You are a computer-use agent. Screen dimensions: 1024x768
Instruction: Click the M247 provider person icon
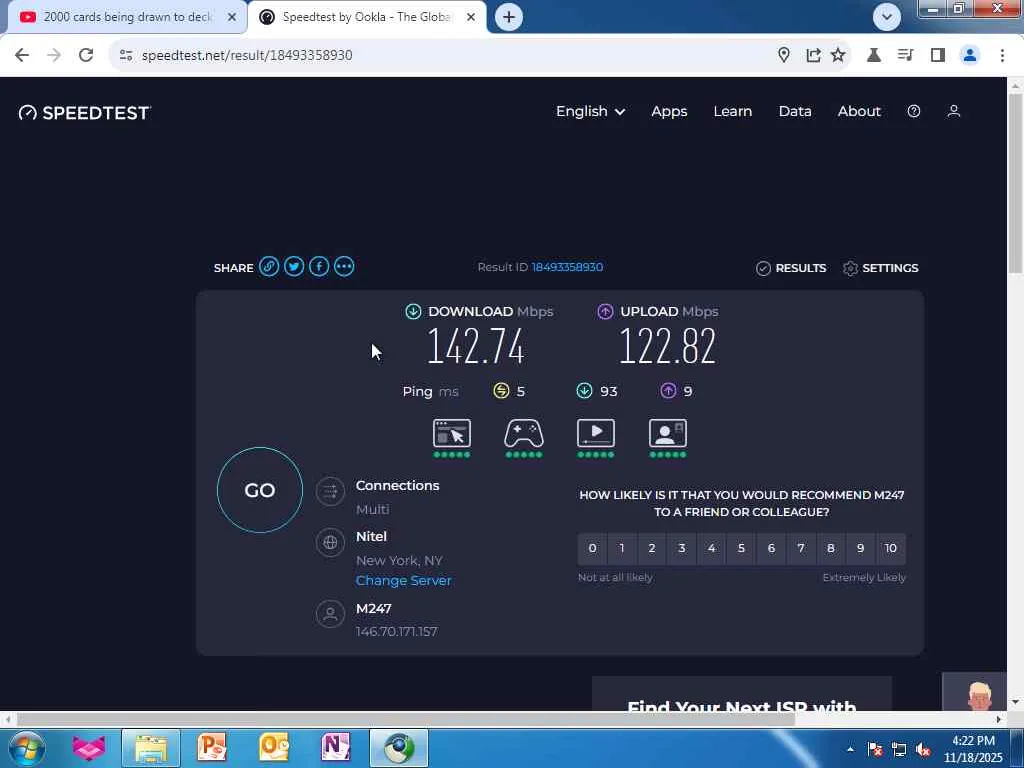(330, 614)
